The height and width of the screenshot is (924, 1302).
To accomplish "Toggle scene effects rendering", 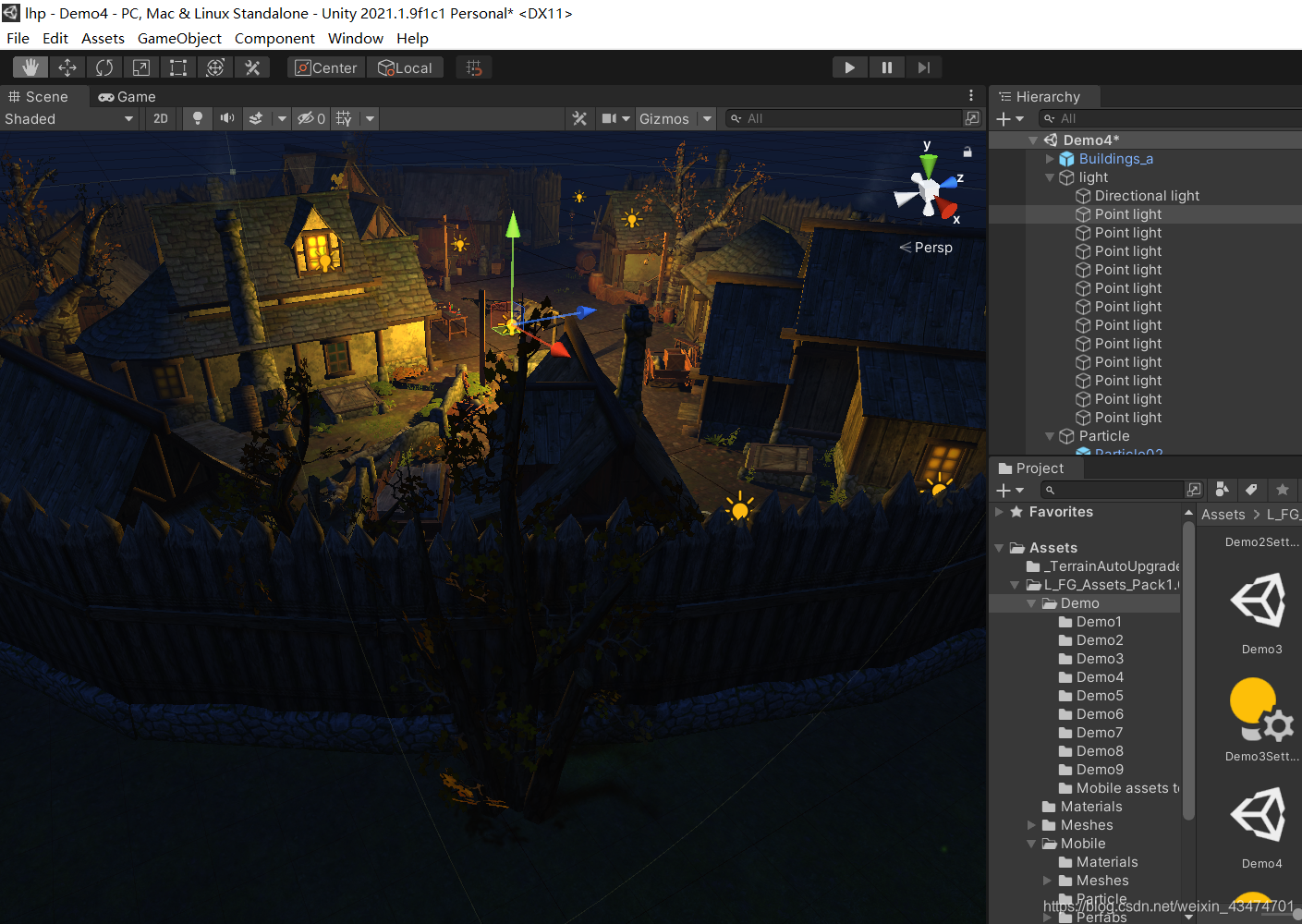I will coord(256,118).
